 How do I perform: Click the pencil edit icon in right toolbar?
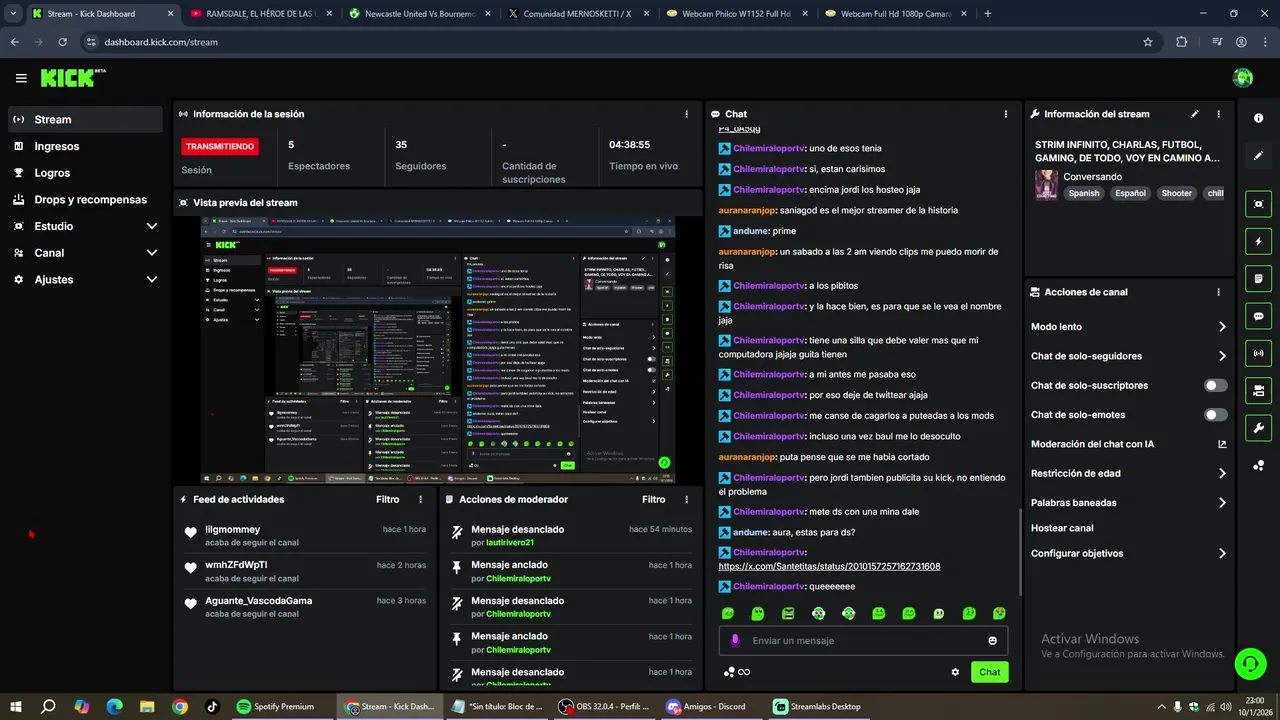tap(1258, 156)
